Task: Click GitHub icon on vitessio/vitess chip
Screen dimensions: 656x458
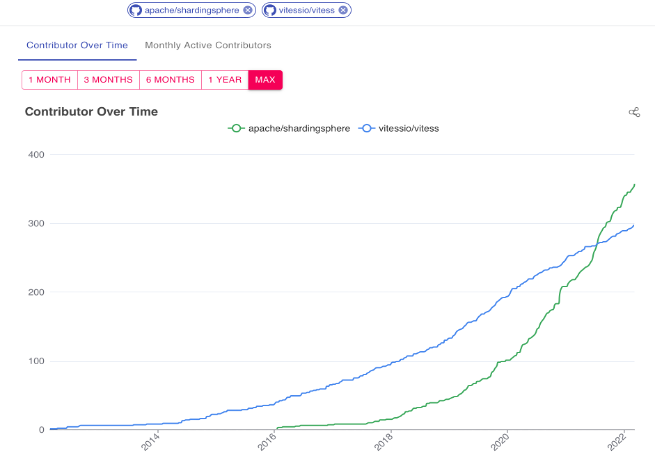Action: coord(270,10)
